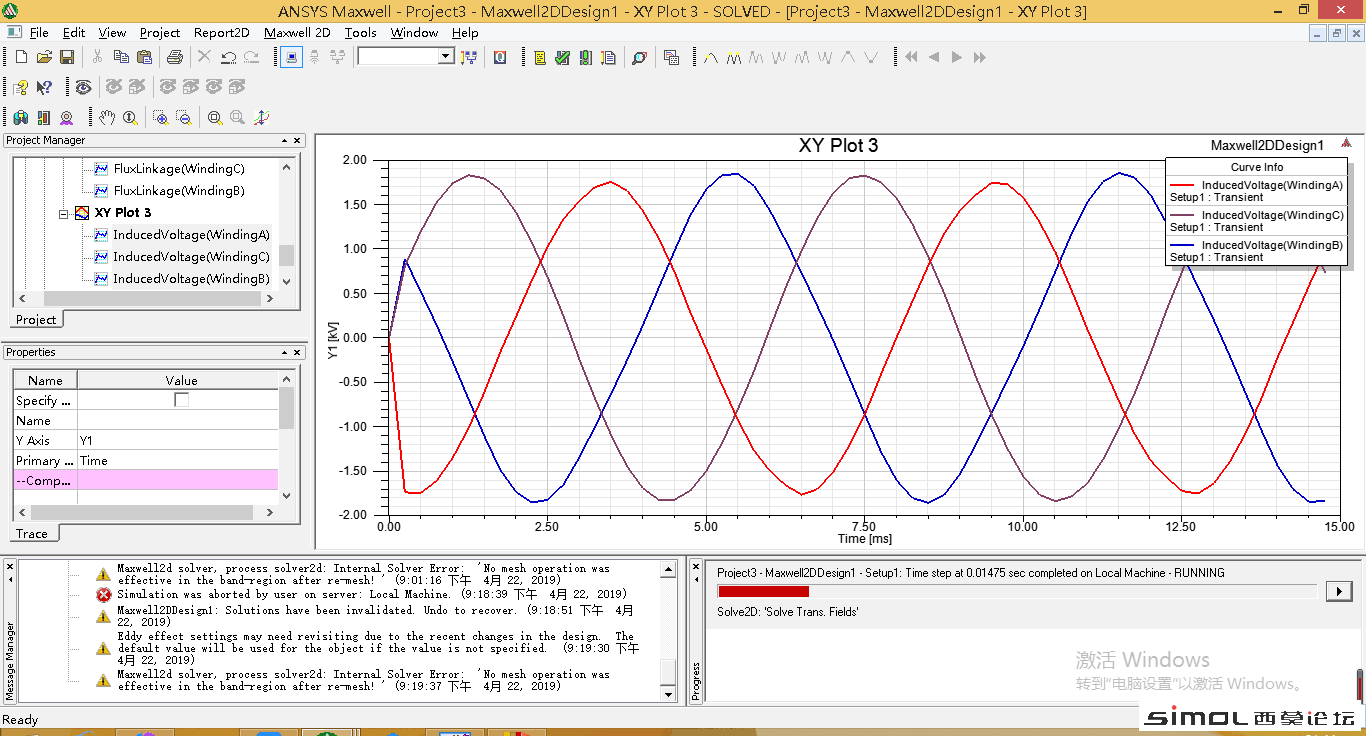Image resolution: width=1366 pixels, height=736 pixels.
Task: Click the Paste clipboard icon
Action: [x=144, y=57]
